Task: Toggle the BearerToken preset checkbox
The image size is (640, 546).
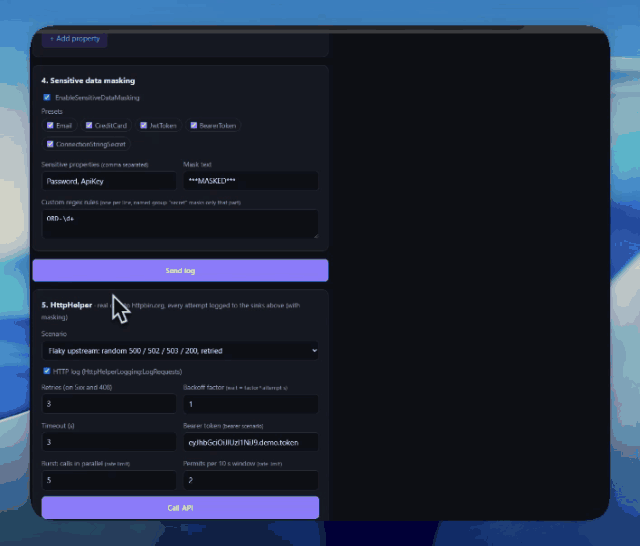Action: 194,125
